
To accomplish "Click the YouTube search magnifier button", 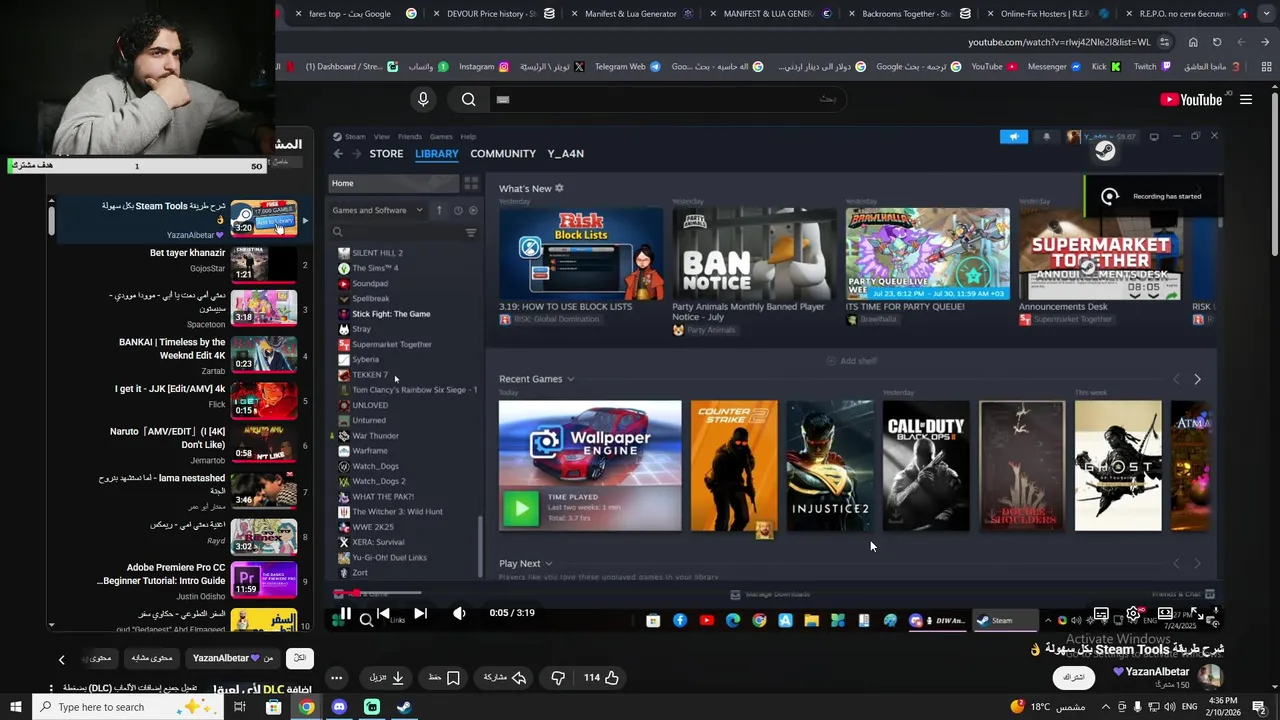I will pyautogui.click(x=468, y=99).
